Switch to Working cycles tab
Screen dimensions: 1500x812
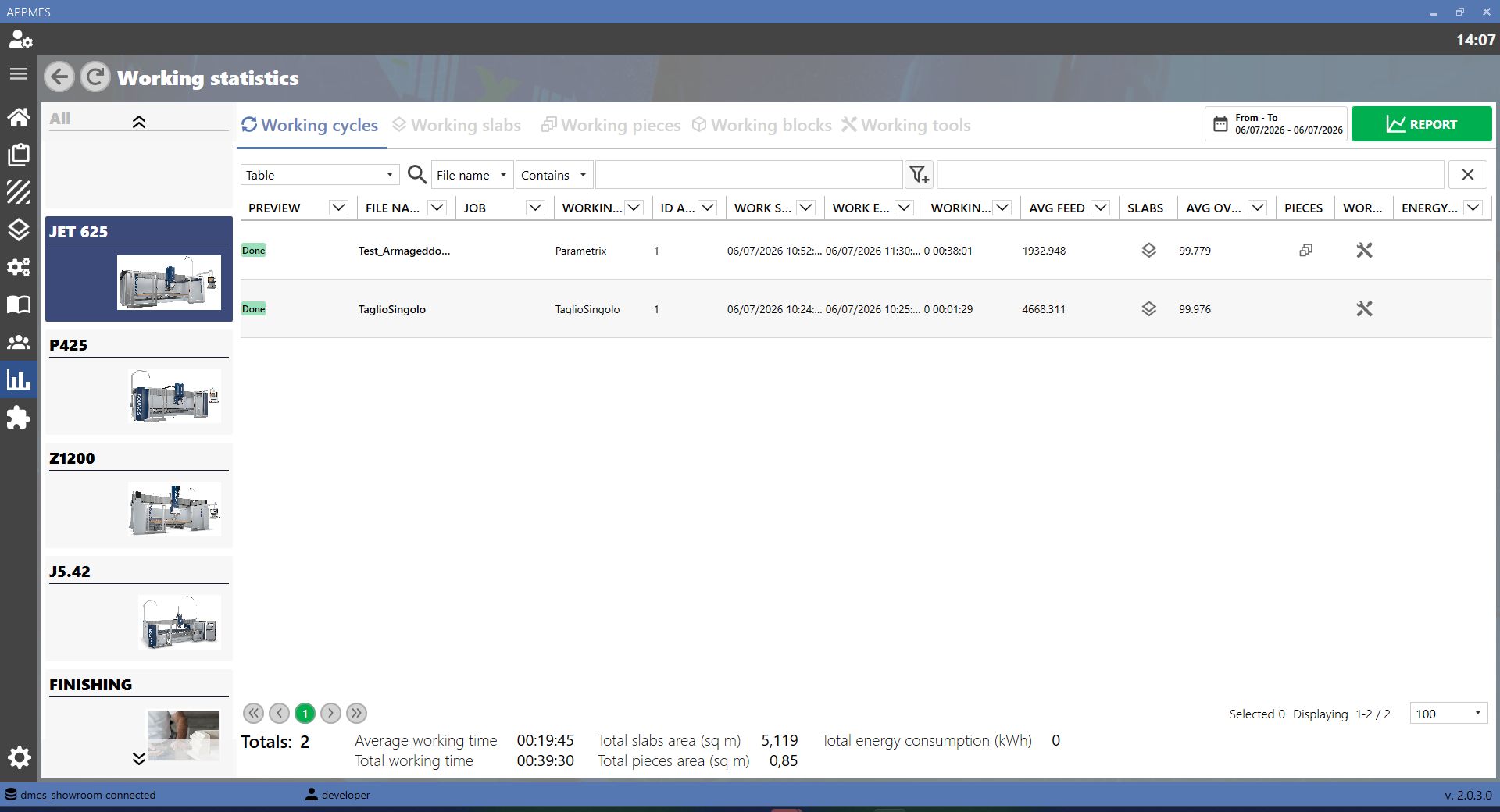(310, 125)
